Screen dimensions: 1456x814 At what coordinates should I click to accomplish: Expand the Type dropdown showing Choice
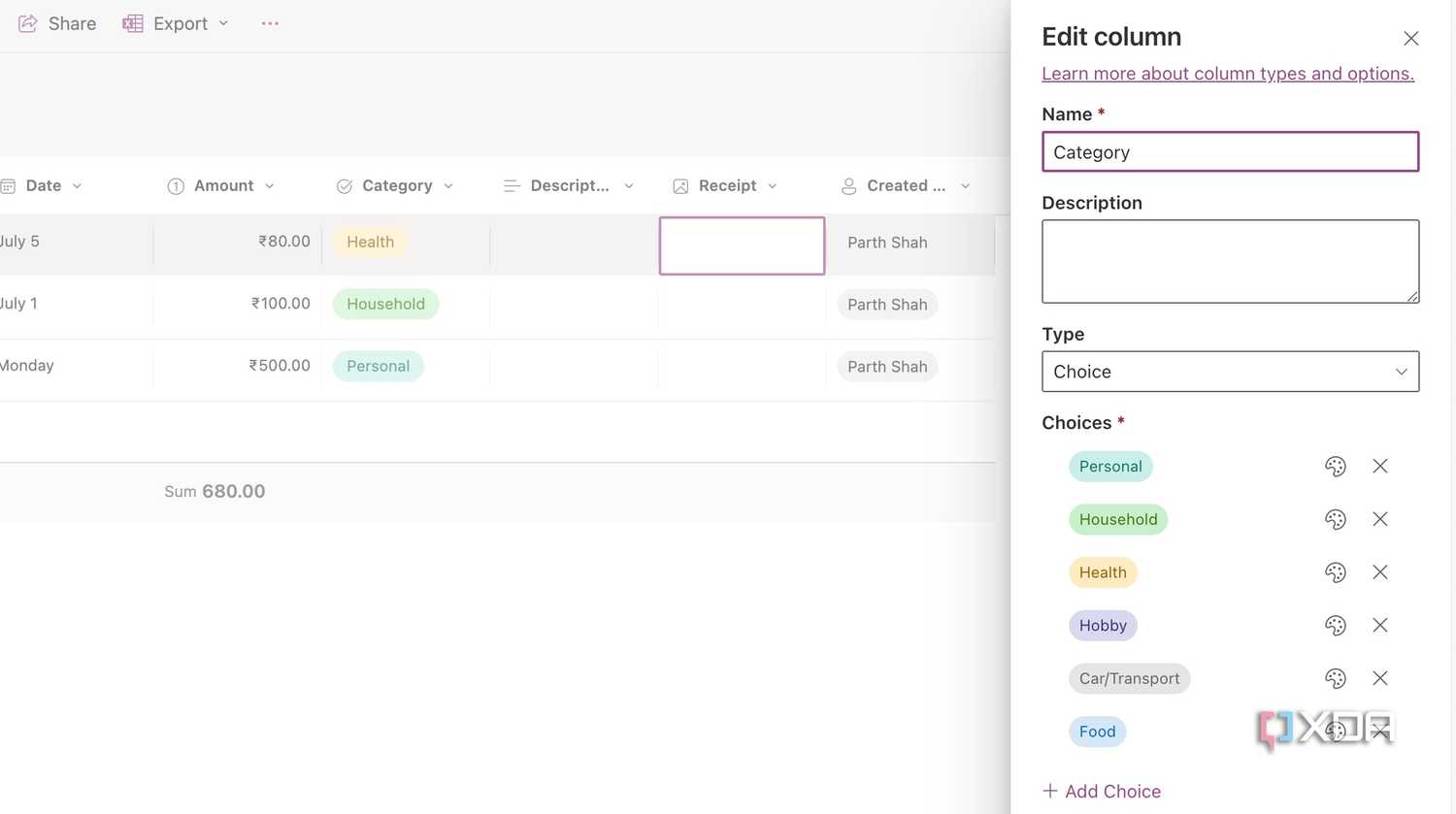(x=1231, y=372)
